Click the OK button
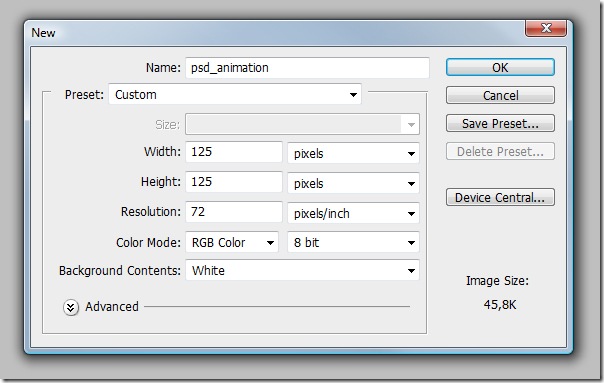This screenshot has width=604, height=383. 500,67
